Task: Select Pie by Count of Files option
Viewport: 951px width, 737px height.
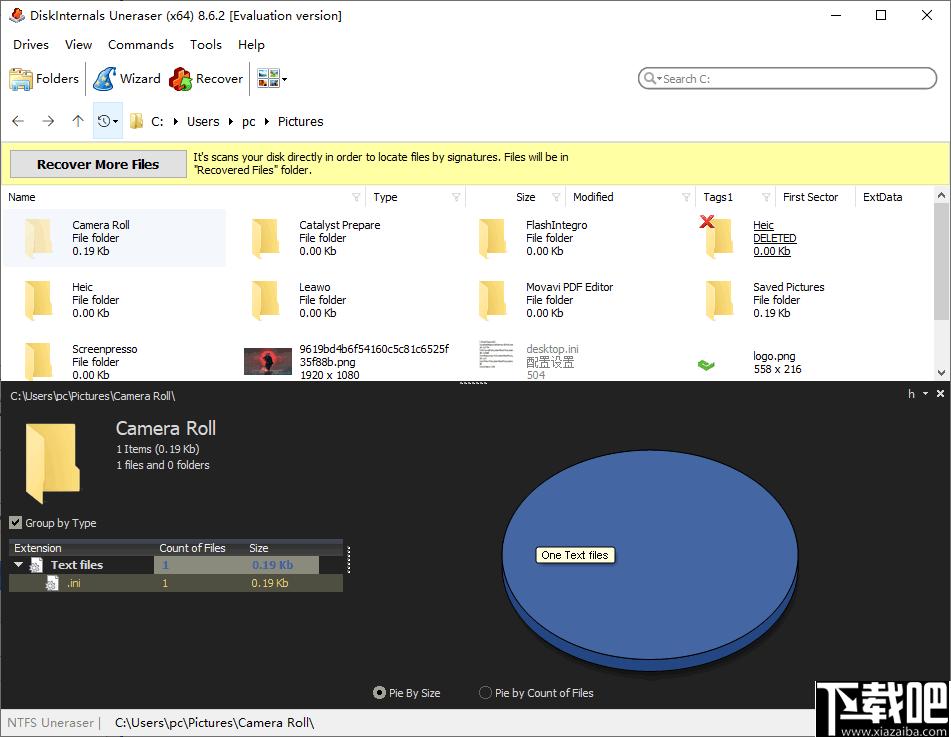Action: point(485,693)
